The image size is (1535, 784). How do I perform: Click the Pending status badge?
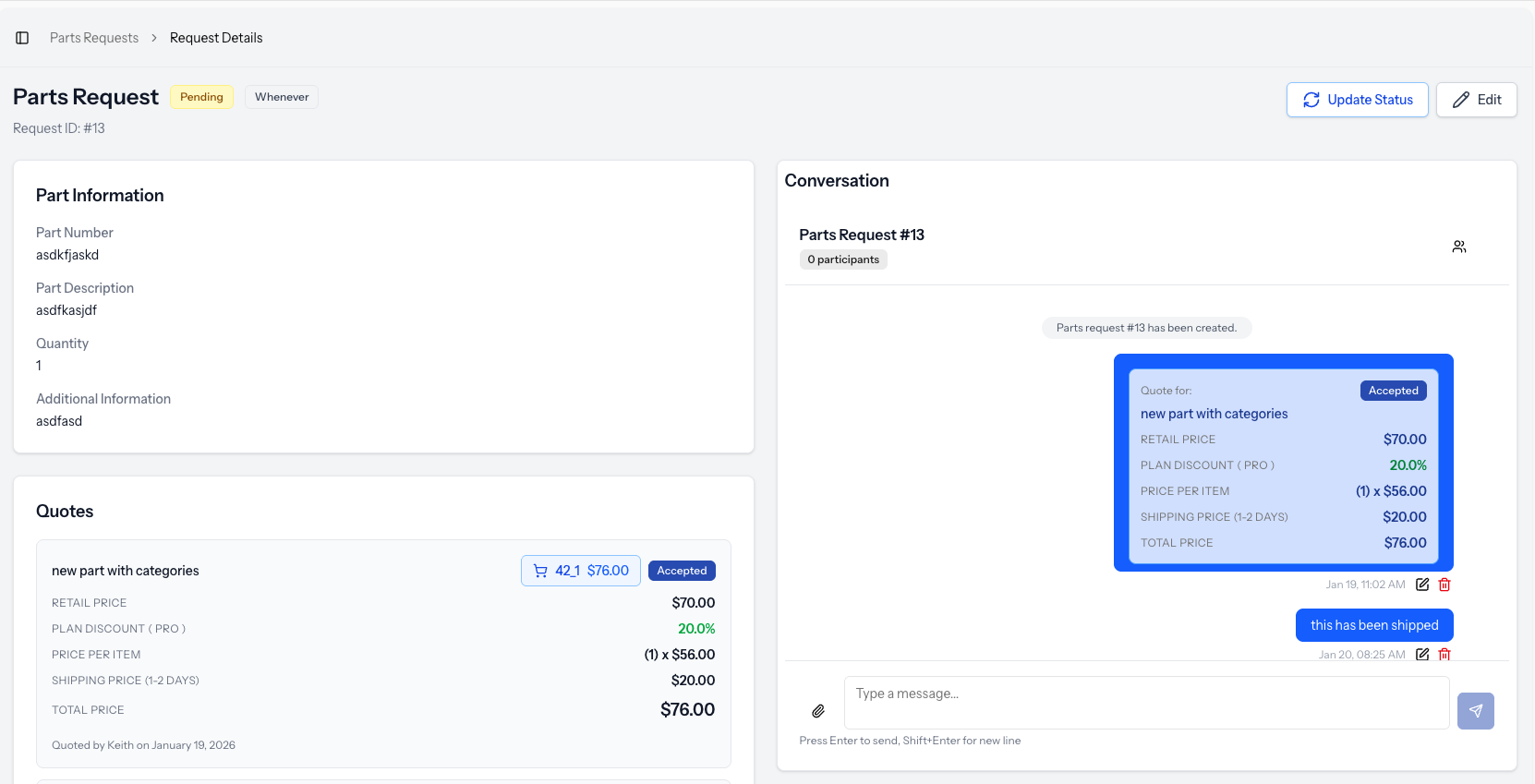201,97
